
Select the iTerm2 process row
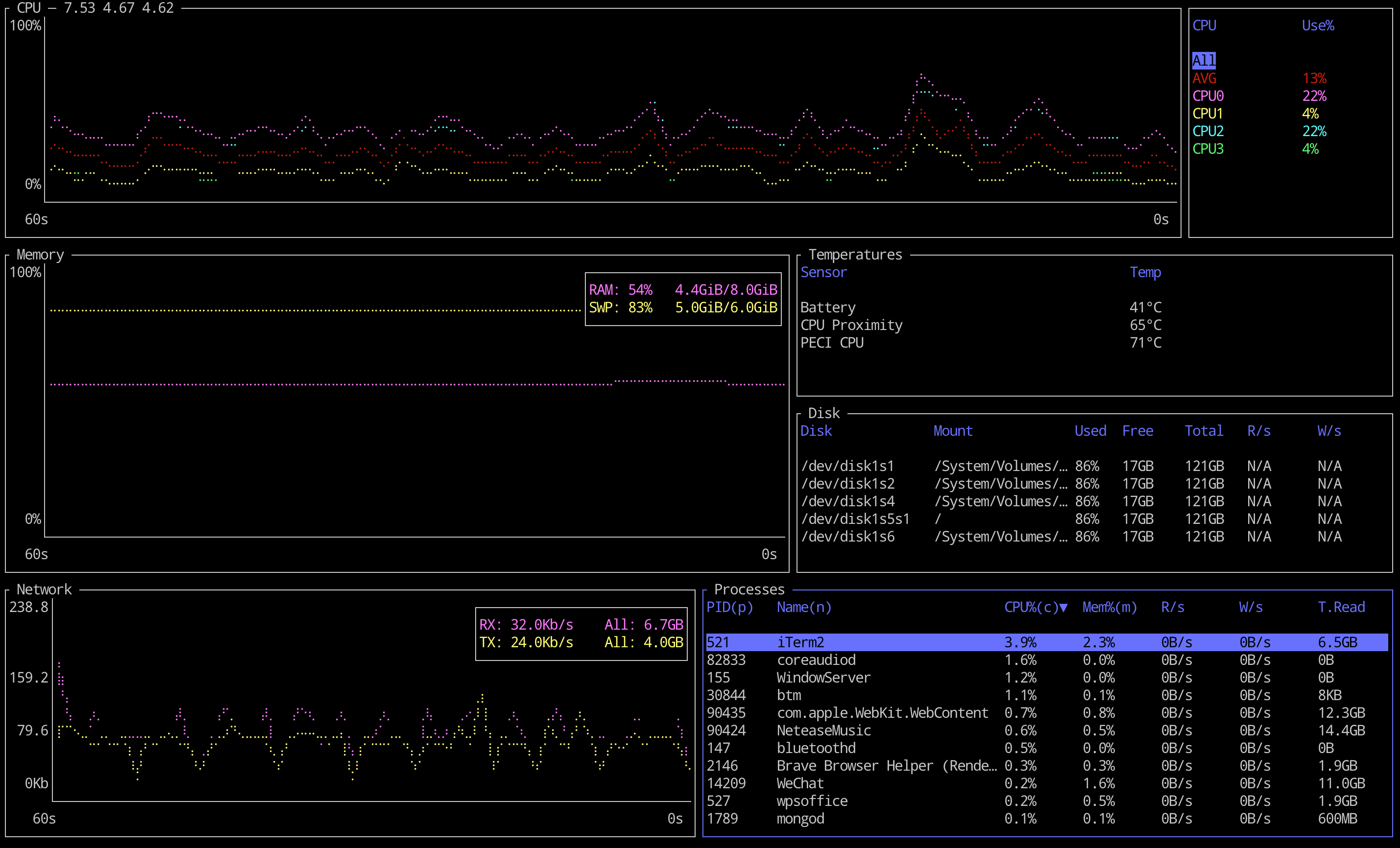pos(800,642)
